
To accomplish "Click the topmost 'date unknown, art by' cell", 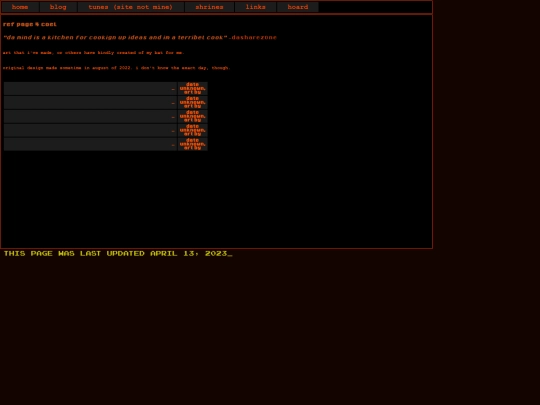I will tap(193, 89).
